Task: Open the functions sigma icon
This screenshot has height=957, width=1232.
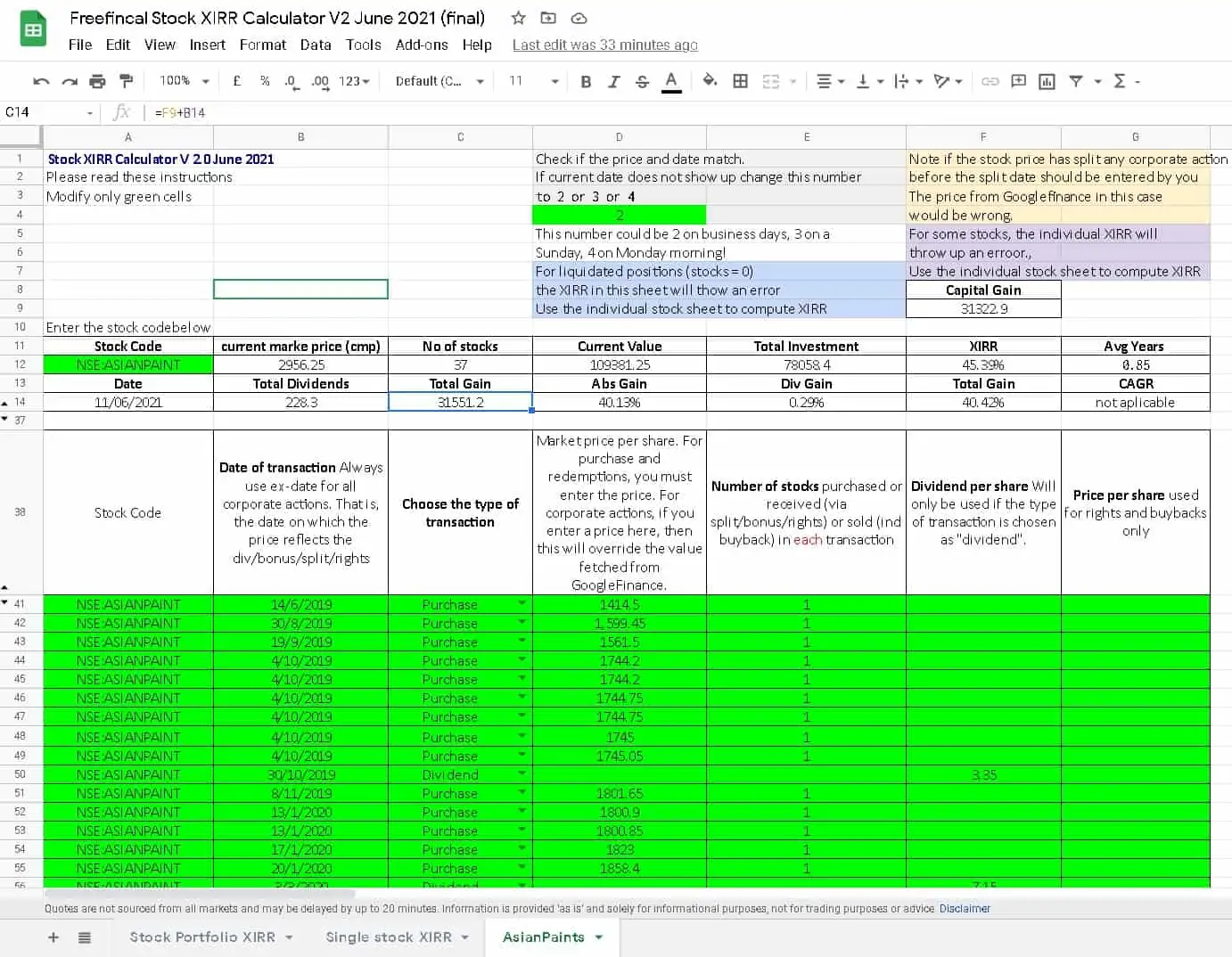Action: [1121, 81]
